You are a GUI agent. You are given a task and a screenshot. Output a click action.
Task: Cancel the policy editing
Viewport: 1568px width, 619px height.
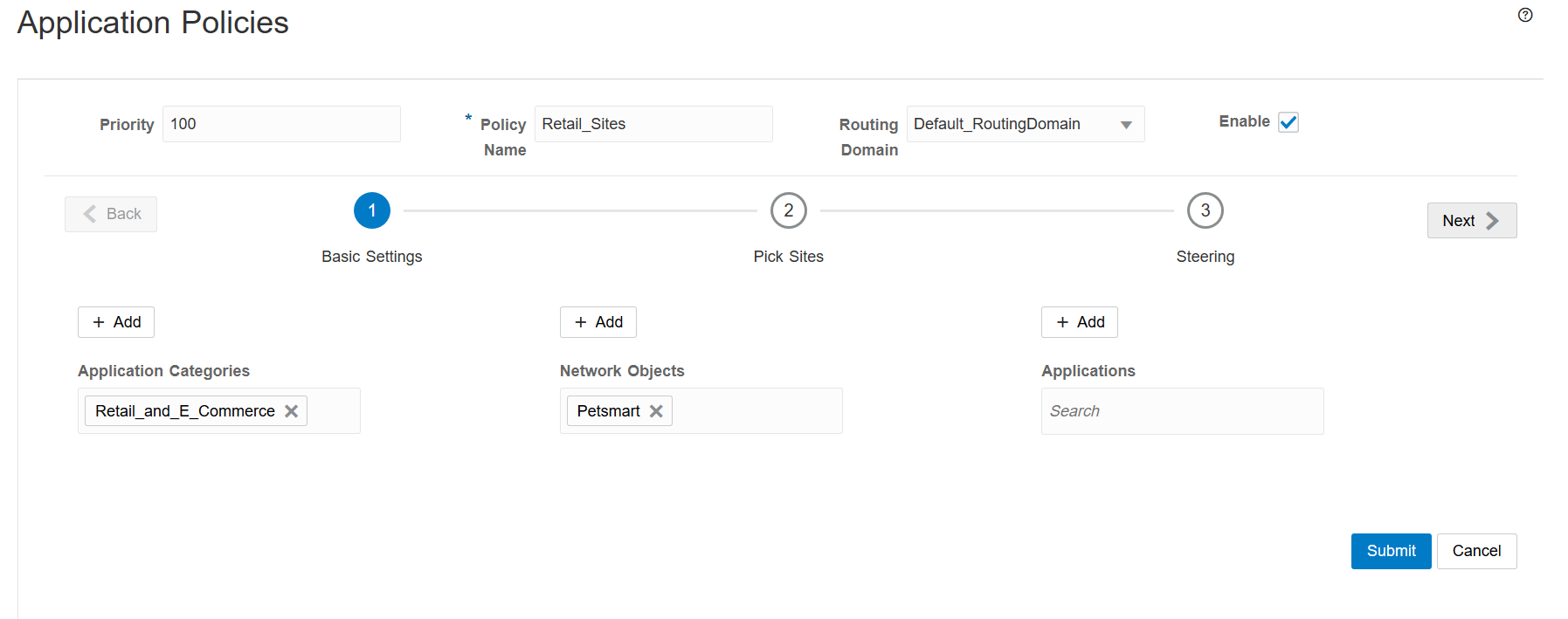[x=1476, y=551]
